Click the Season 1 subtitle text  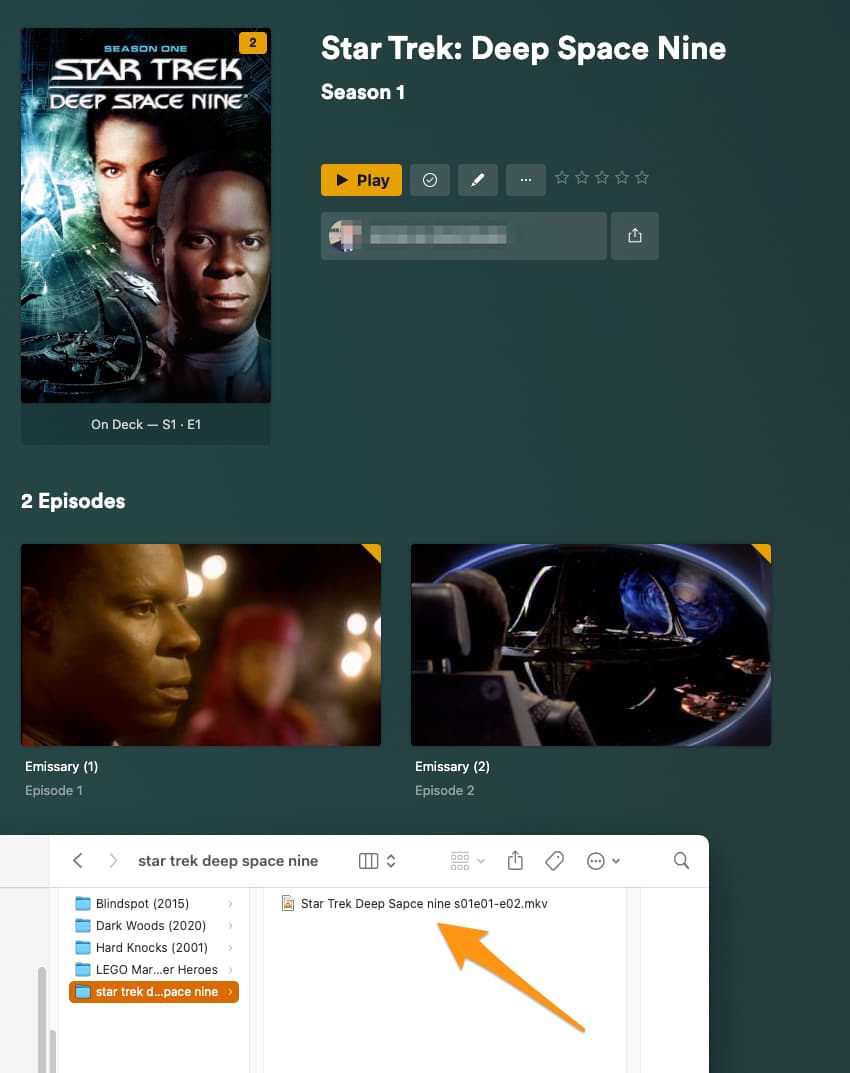pos(363,92)
